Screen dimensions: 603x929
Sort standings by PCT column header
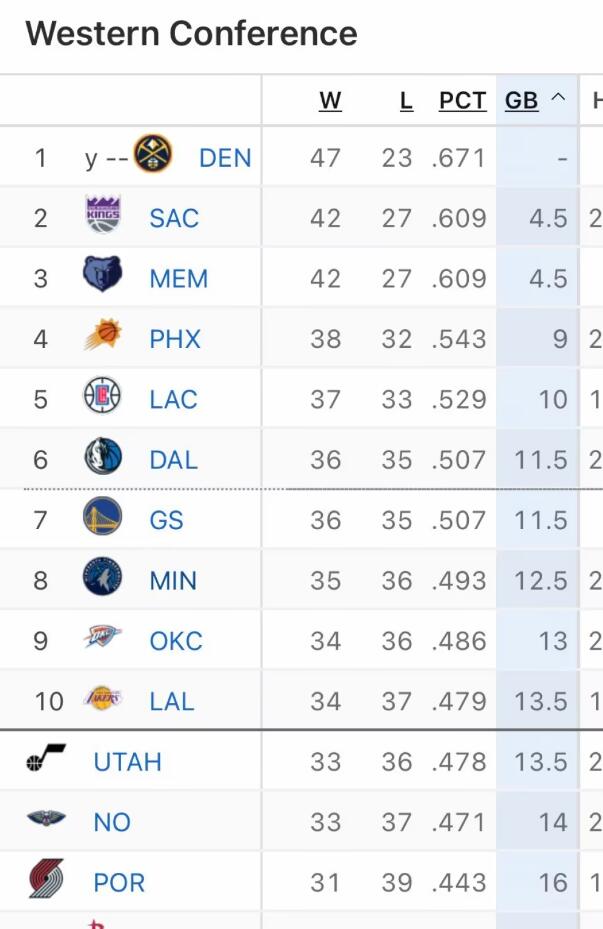462,101
